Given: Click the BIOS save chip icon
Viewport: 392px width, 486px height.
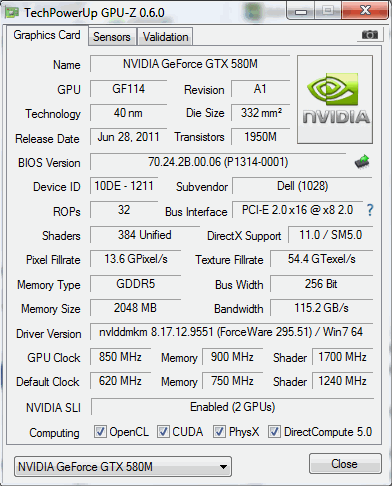Looking at the screenshot, I should point(362,162).
